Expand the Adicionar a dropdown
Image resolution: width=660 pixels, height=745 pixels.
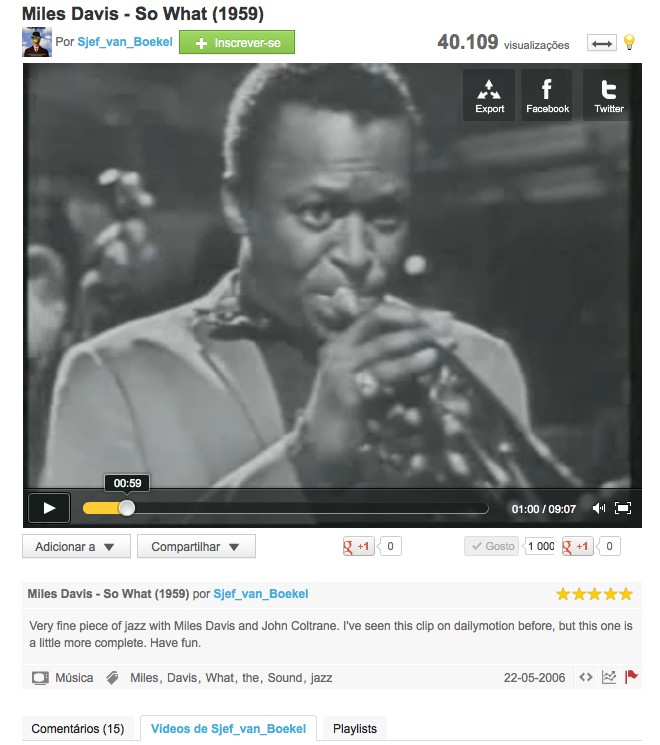tap(76, 546)
